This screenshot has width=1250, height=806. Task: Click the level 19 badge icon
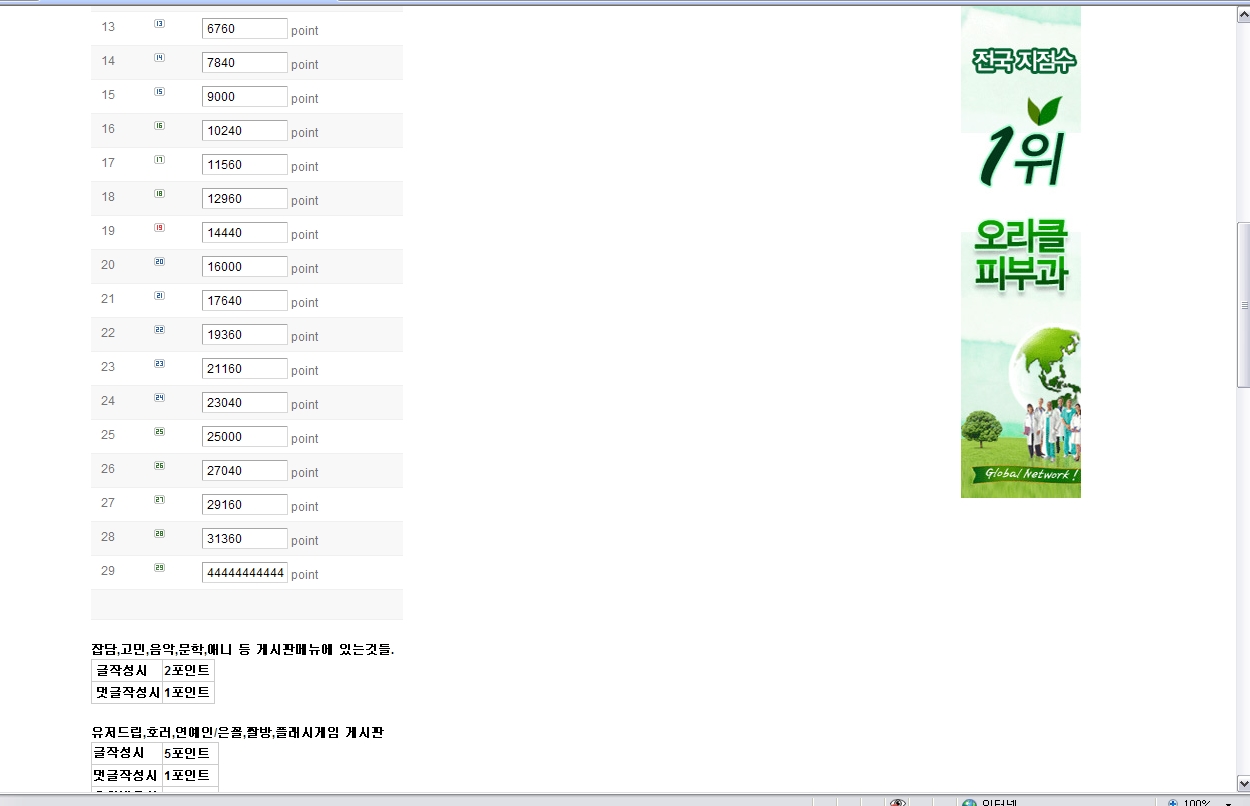159,227
